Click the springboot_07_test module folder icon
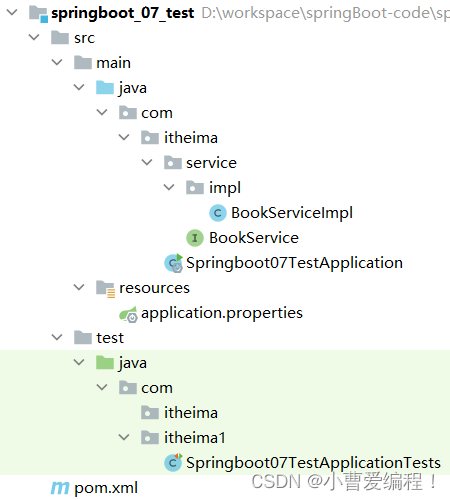 [38, 14]
